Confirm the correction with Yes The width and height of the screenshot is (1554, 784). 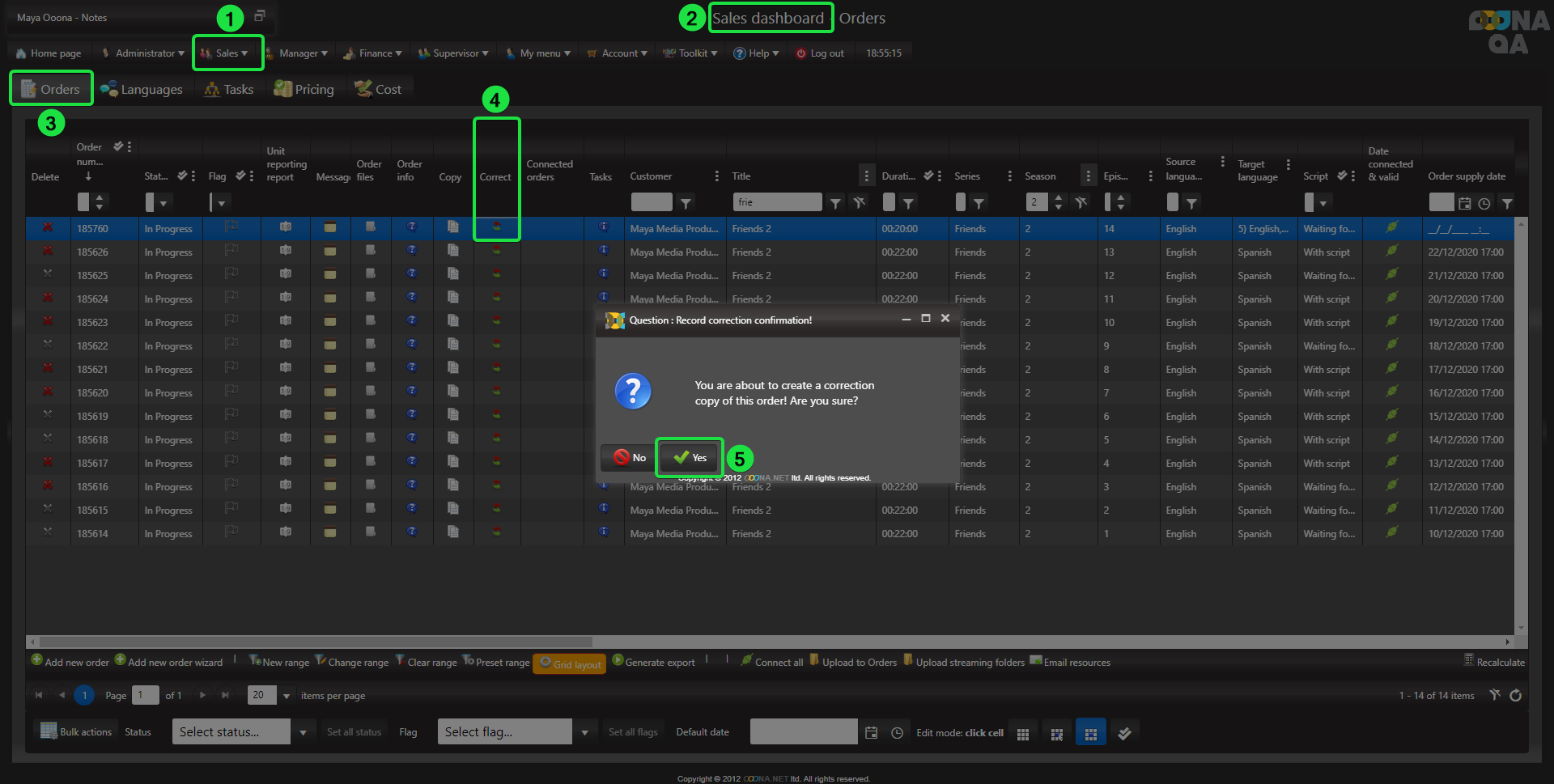coord(690,458)
